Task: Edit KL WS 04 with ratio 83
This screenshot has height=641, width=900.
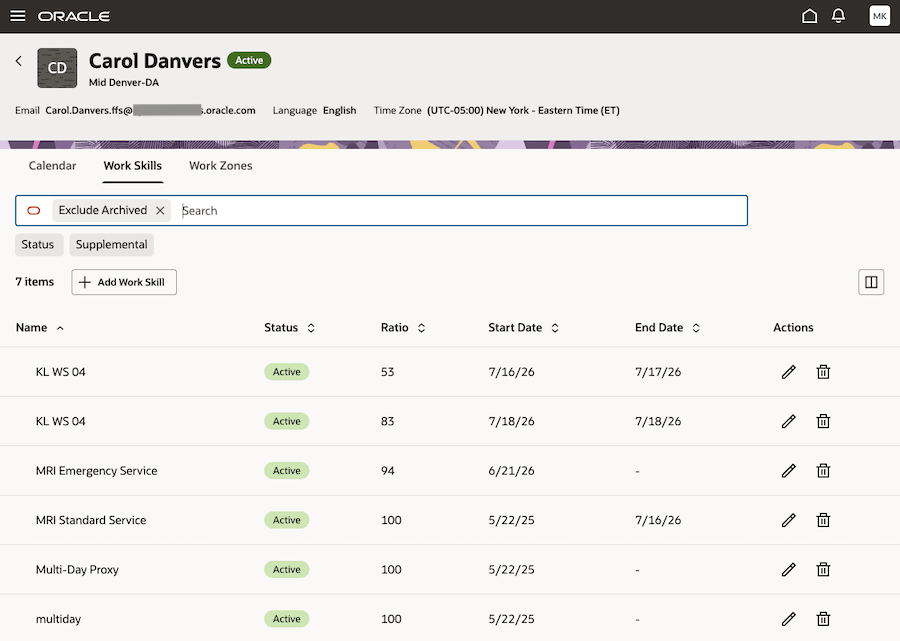Action: [789, 421]
